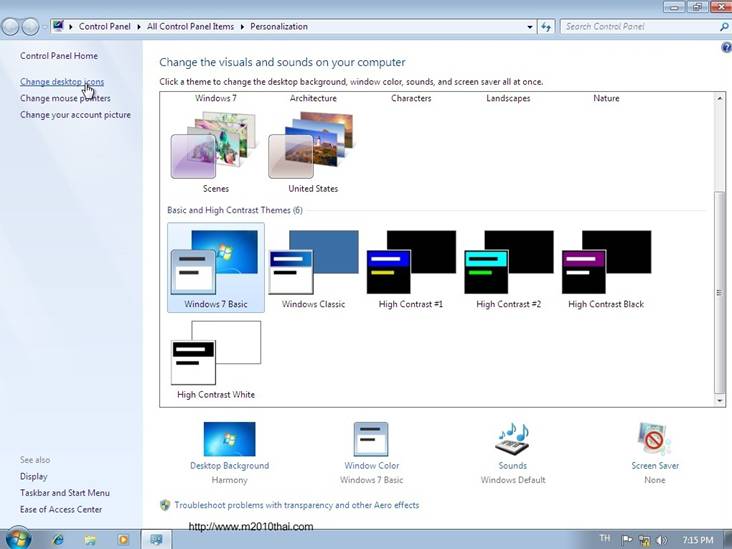
Task: Select the Scenes theme thumbnail
Action: coord(215,145)
